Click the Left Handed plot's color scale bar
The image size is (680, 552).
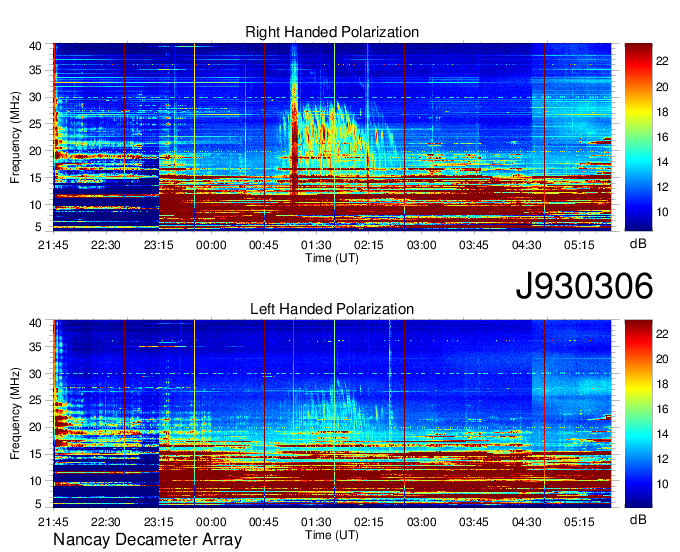pos(638,414)
